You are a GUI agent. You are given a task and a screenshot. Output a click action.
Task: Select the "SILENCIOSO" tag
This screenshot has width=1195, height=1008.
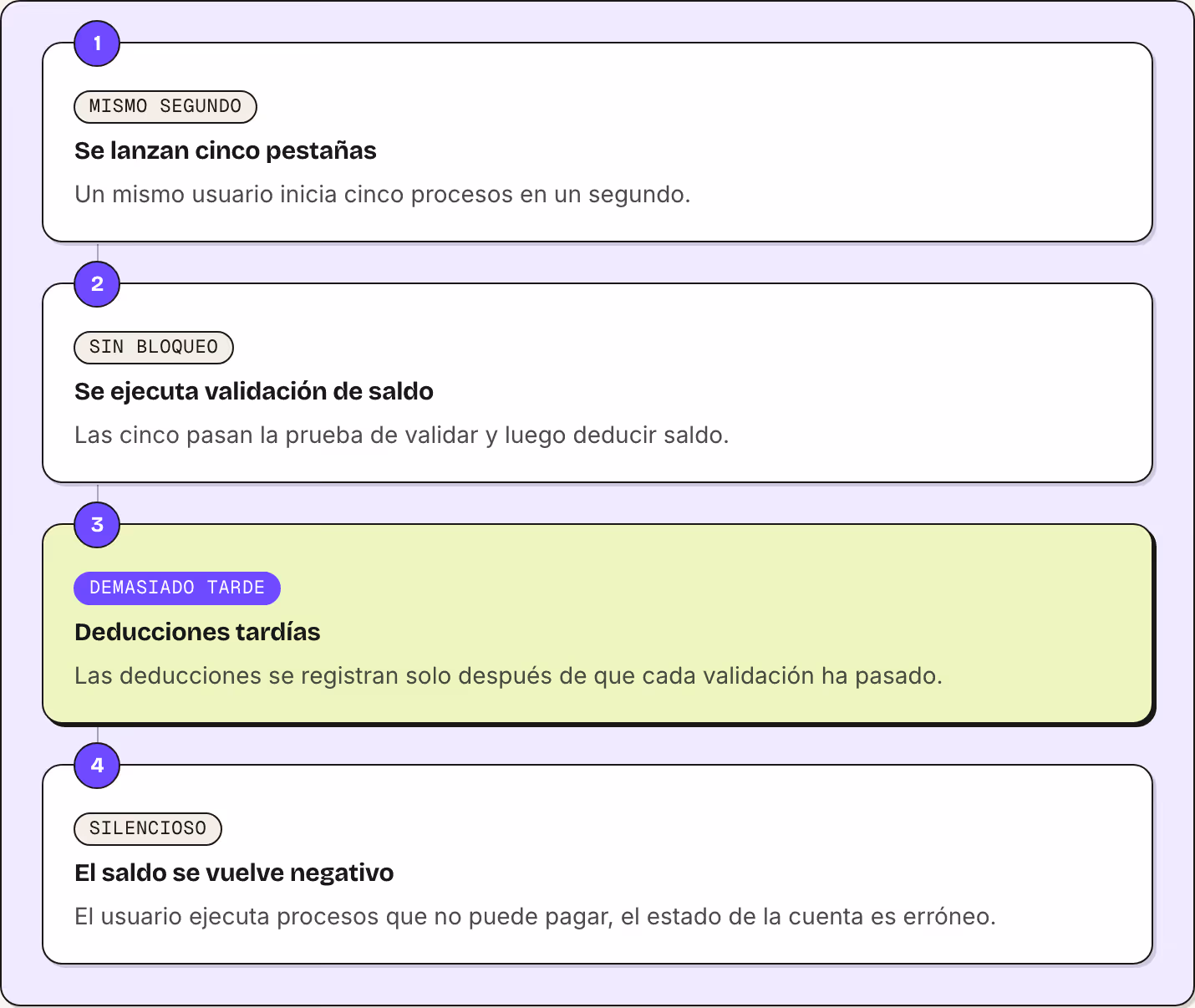tap(148, 828)
